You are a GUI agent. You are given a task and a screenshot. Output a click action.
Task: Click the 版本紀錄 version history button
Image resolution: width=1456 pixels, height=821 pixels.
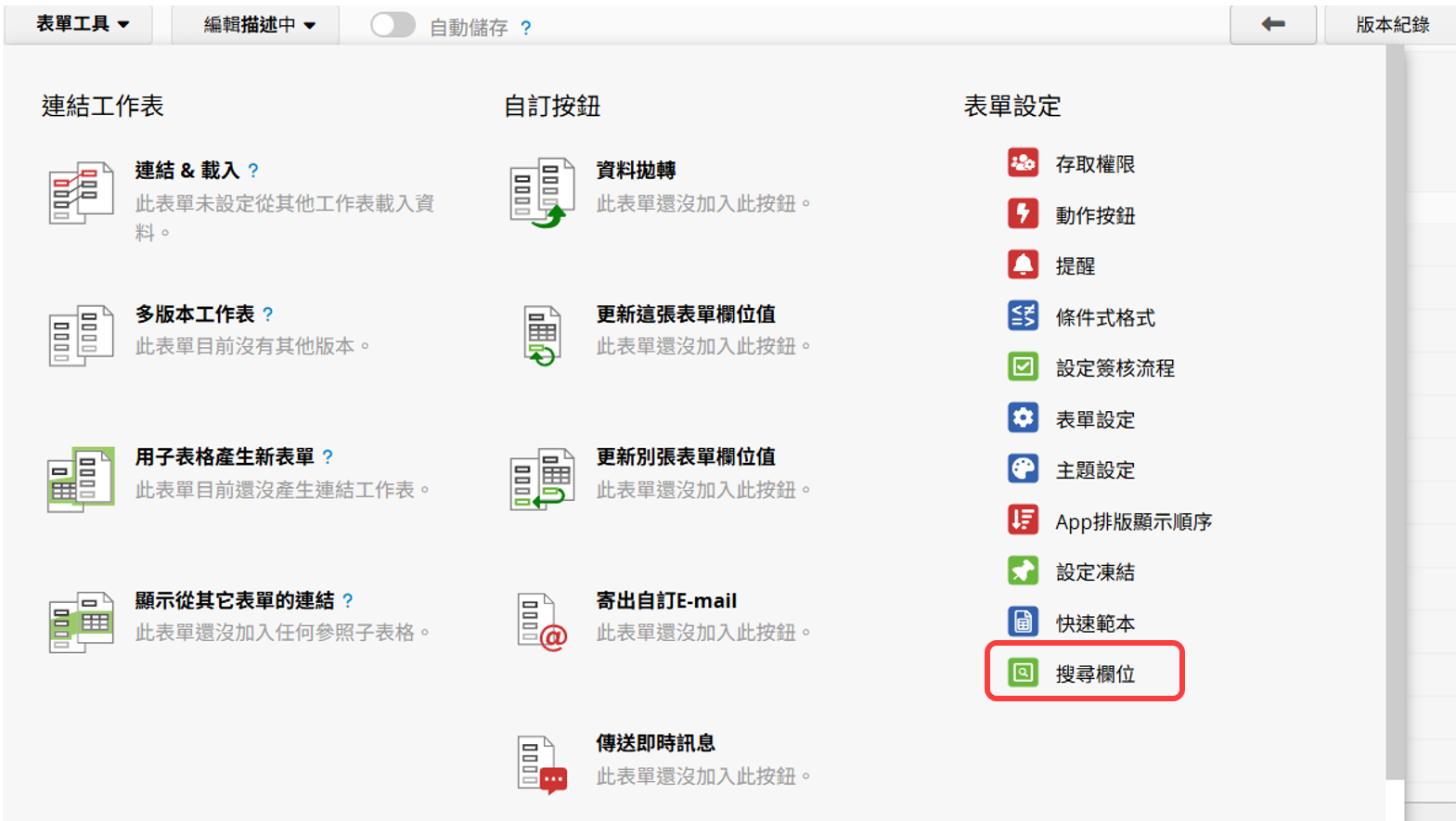(x=1391, y=25)
